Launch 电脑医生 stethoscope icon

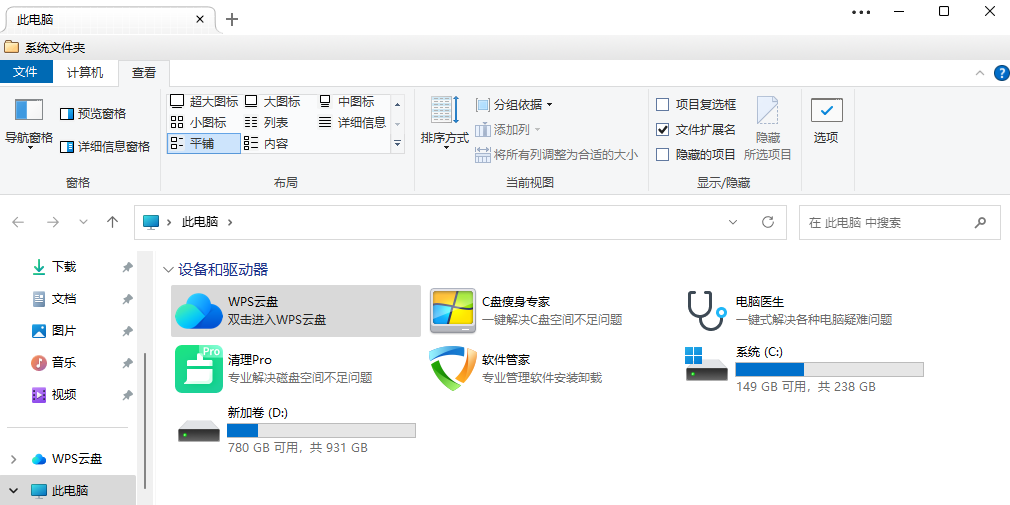(x=707, y=310)
